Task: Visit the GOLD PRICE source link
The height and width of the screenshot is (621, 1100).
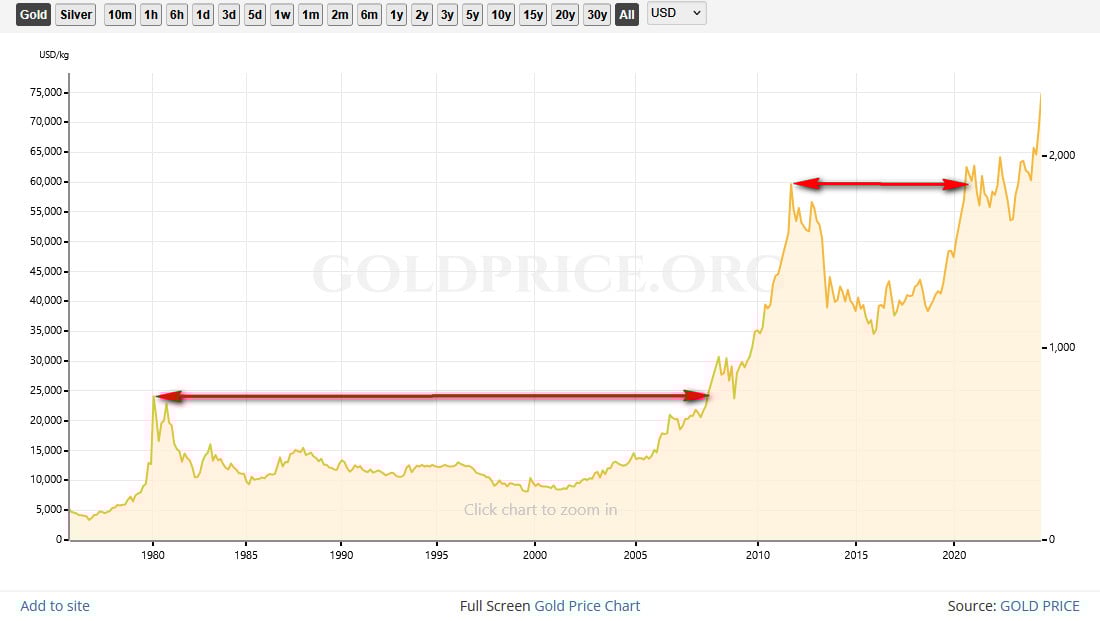Action: 1040,606
